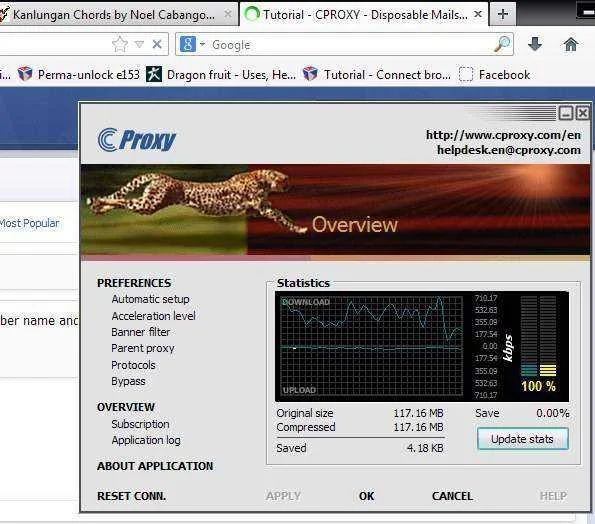
Task: Click the bookmark star icon in address bar
Action: point(120,45)
